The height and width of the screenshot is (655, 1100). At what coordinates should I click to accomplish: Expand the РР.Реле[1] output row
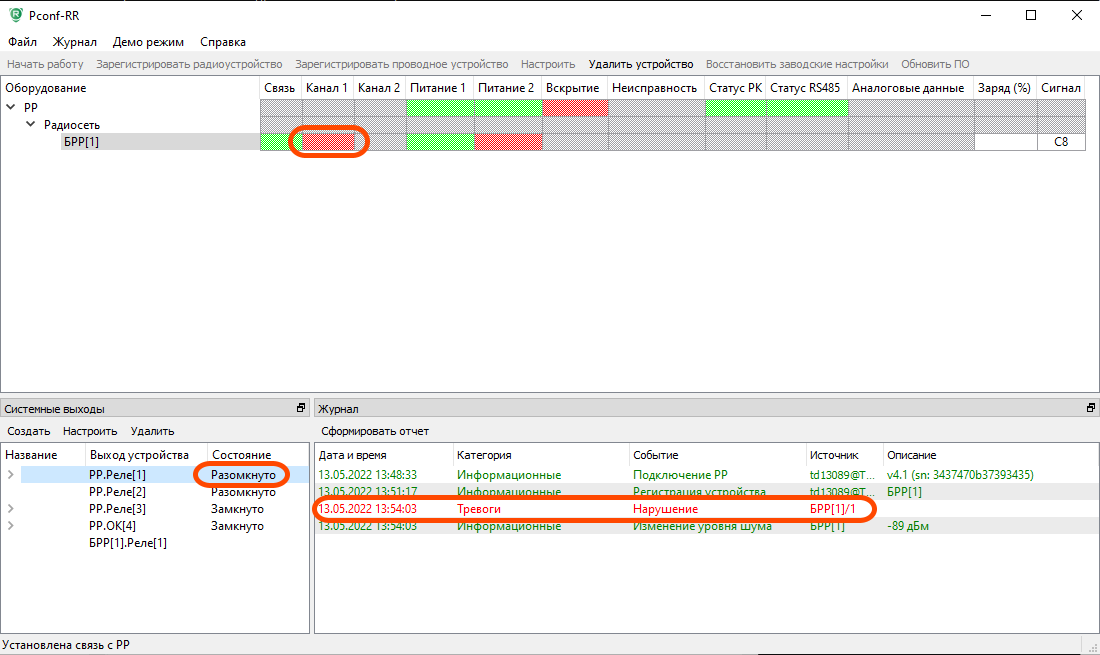pyautogui.click(x=11, y=475)
